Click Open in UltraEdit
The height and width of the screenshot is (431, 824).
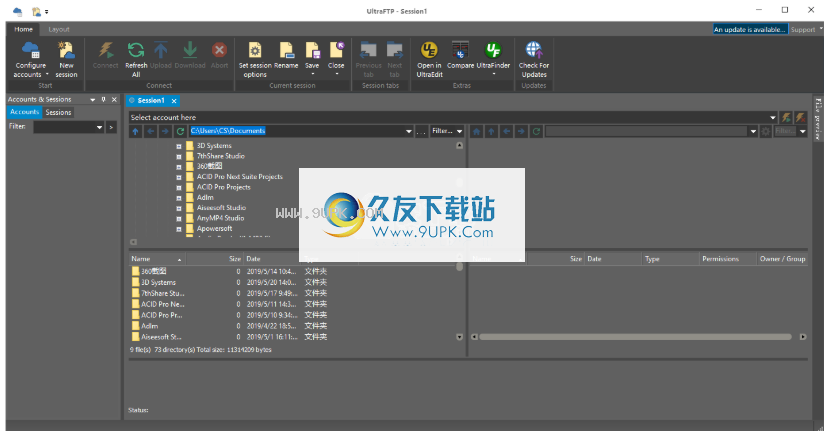click(x=429, y=59)
